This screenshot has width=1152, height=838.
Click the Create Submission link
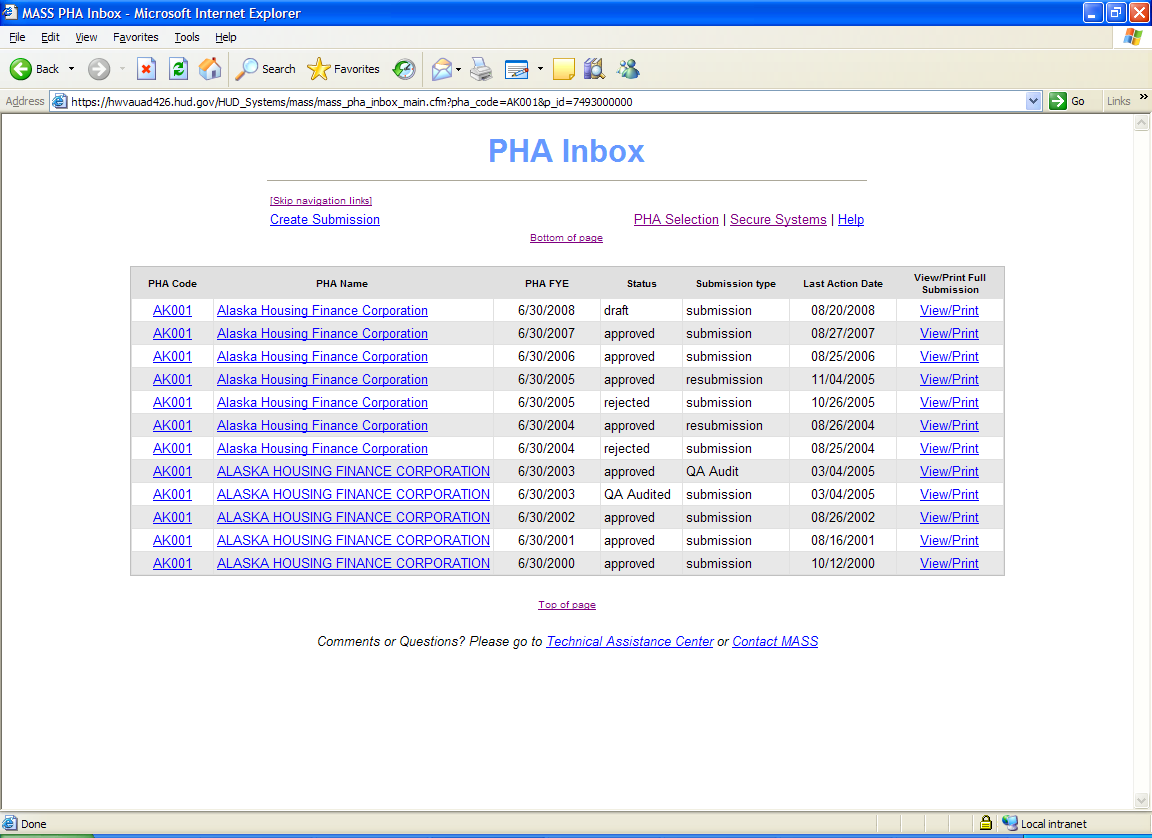pyautogui.click(x=325, y=220)
